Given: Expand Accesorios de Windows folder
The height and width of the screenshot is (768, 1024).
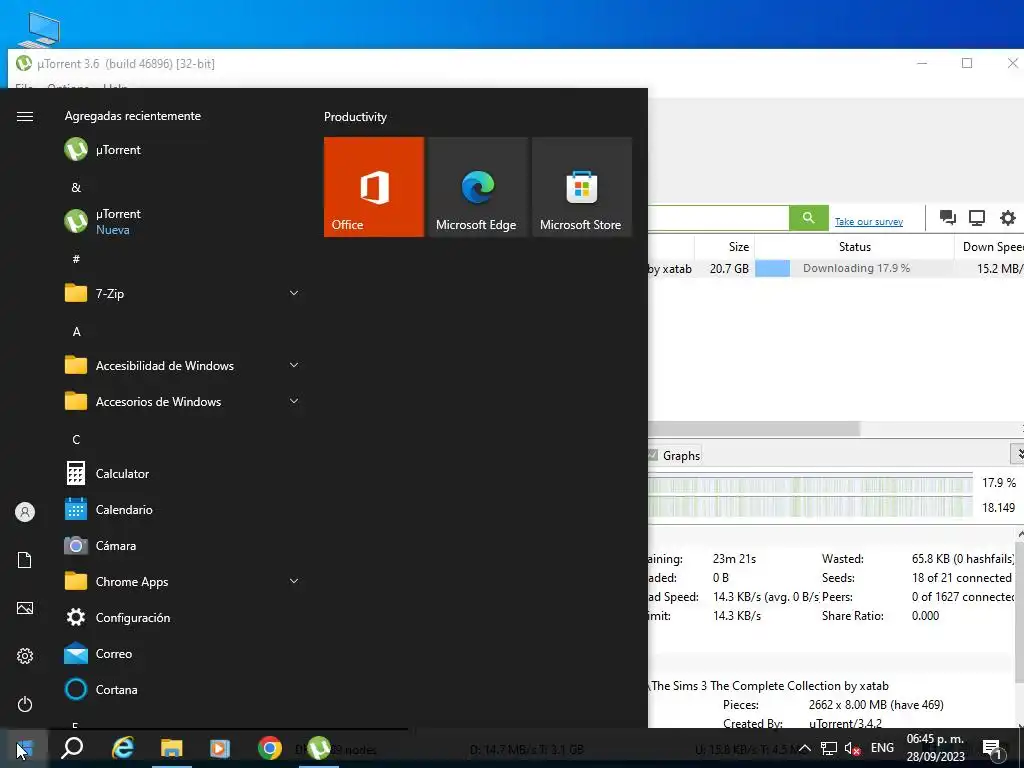Looking at the screenshot, I should click(181, 401).
